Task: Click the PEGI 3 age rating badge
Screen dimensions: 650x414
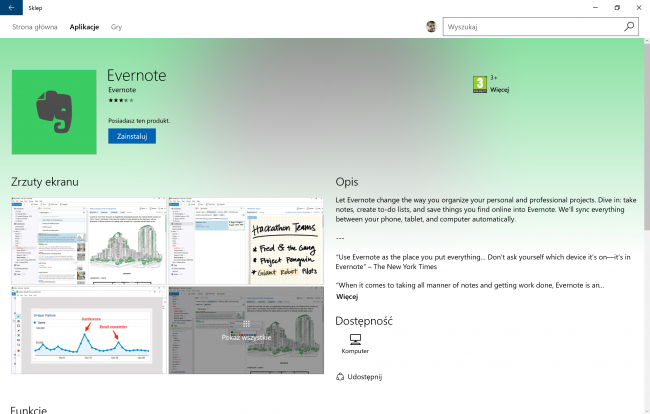Action: pos(480,84)
